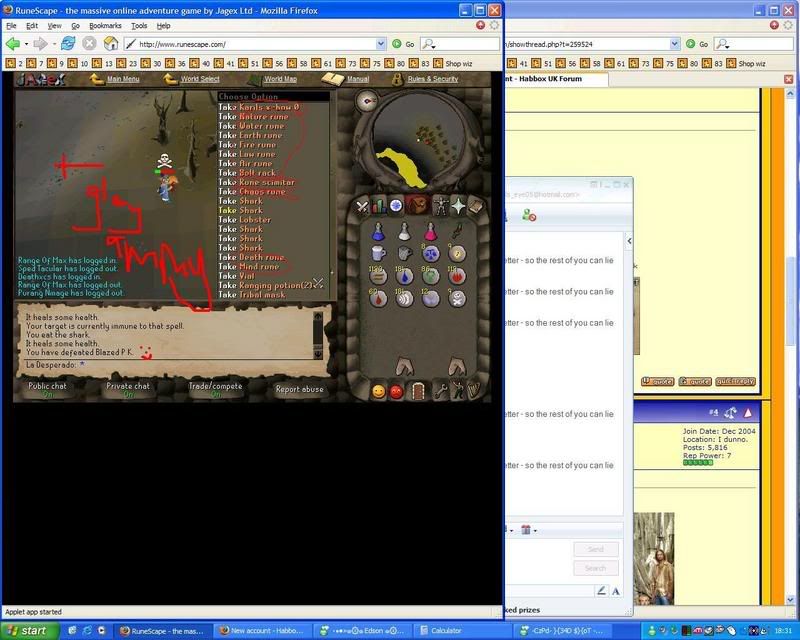Select the death rune skull icon in inventory
The width and height of the screenshot is (800, 640).
[457, 299]
